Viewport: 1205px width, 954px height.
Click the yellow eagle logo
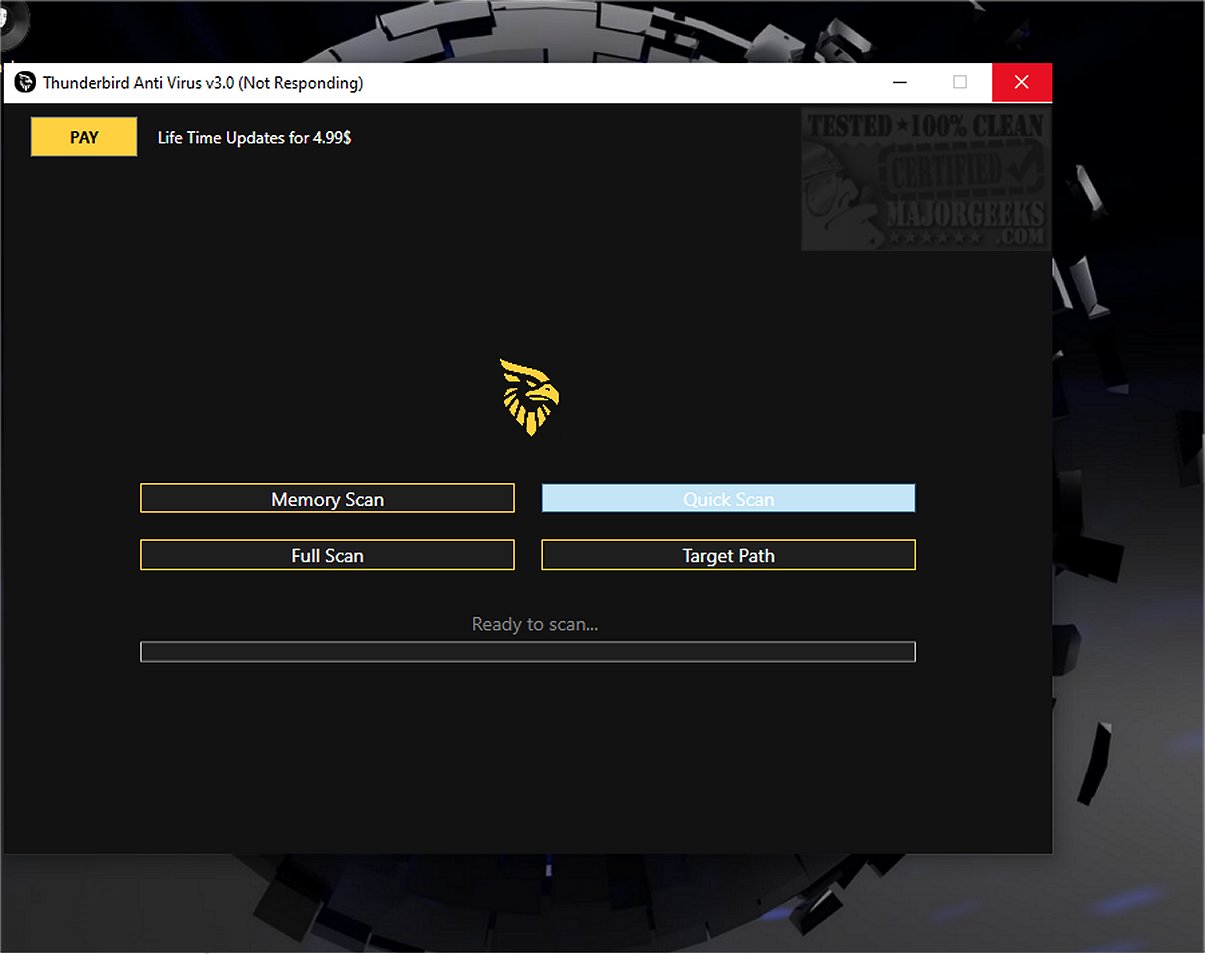tap(529, 397)
